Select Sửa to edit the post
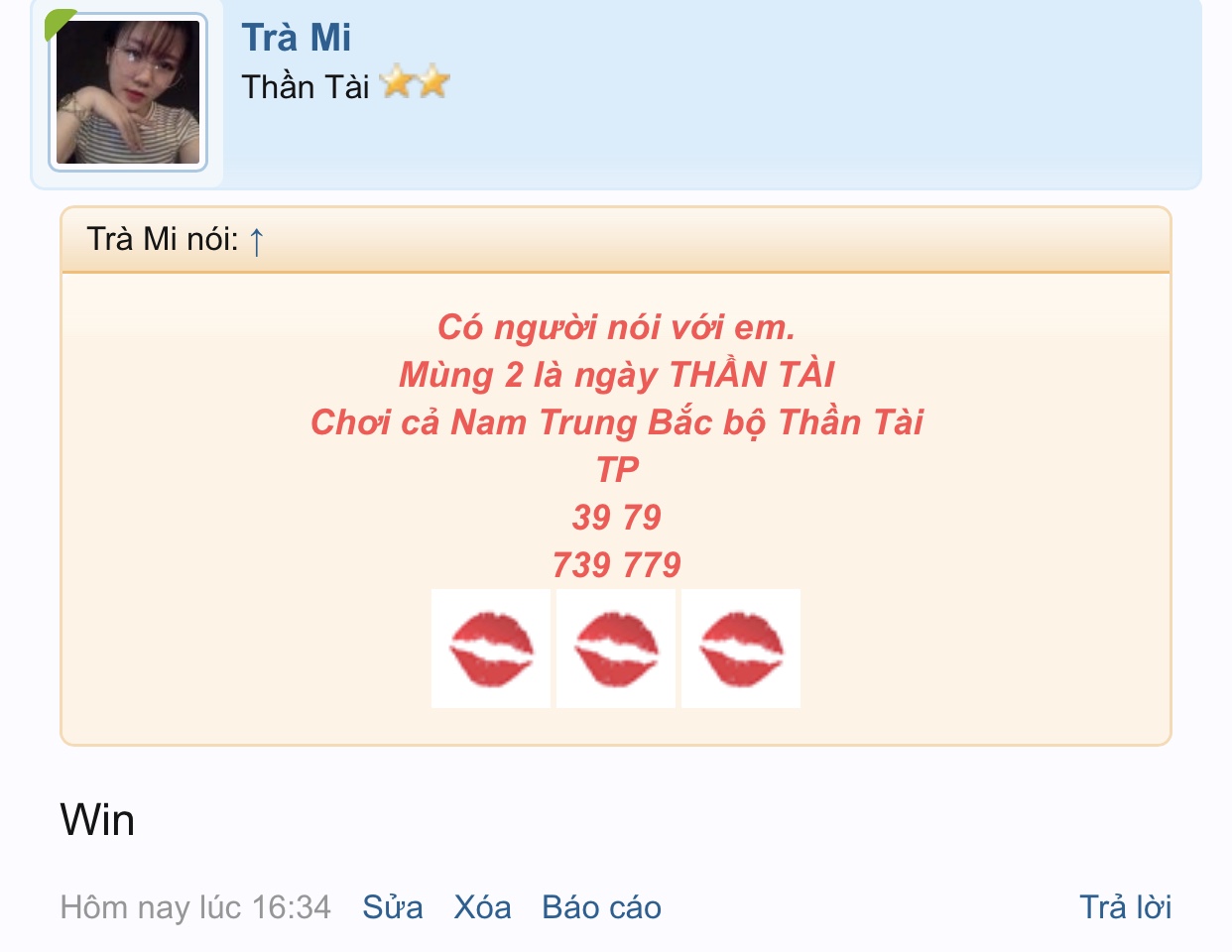1232x952 pixels. click(x=393, y=907)
